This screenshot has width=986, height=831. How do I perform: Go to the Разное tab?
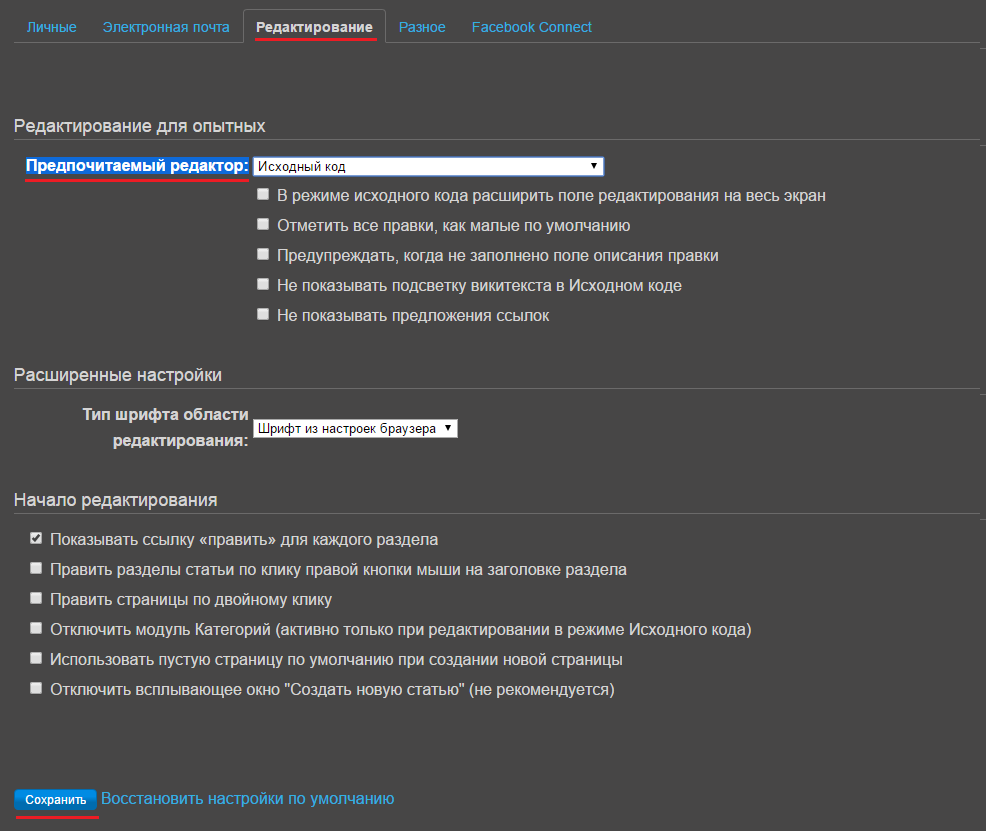coord(422,27)
